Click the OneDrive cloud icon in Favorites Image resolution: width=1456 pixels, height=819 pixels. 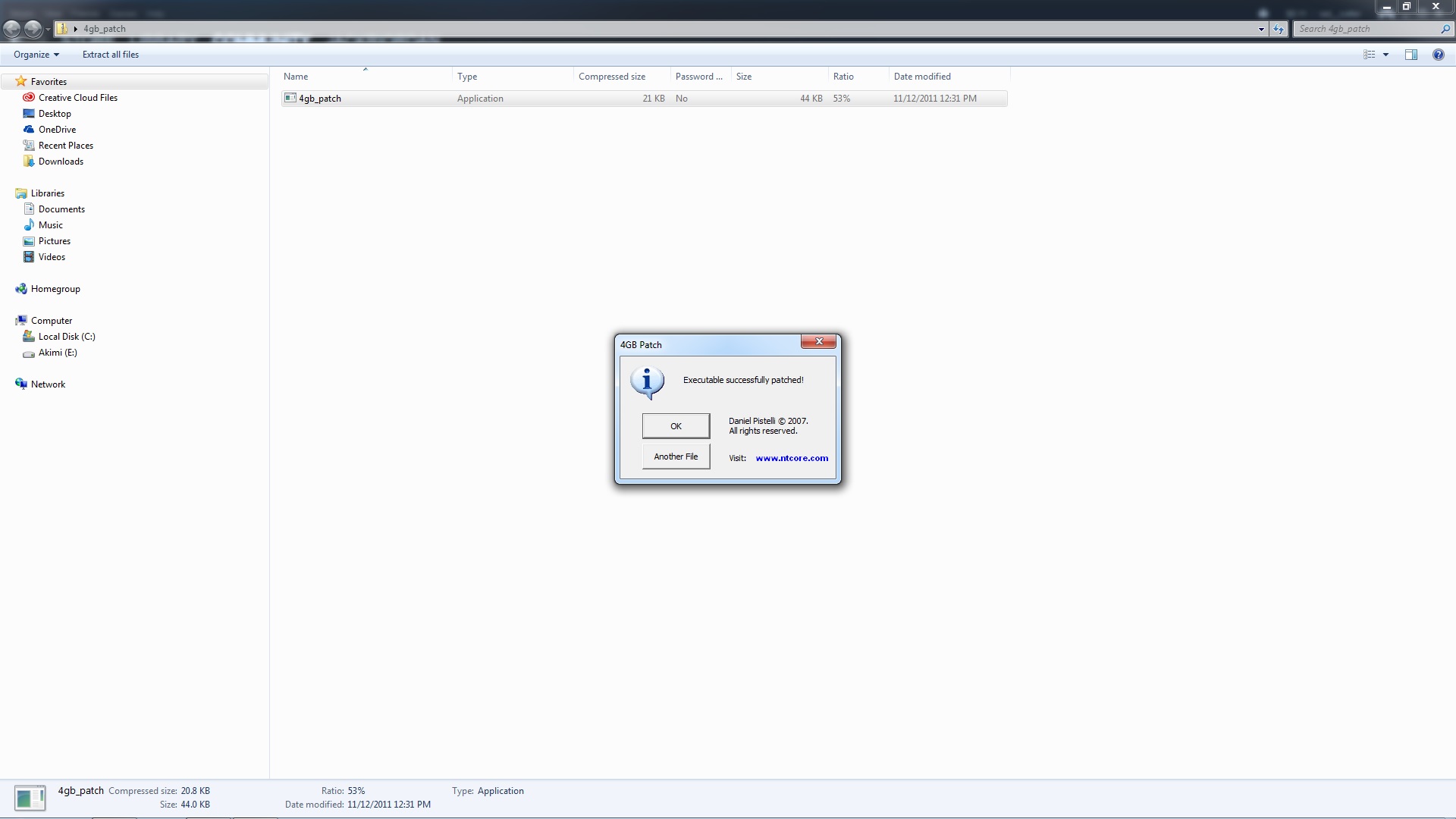(29, 130)
